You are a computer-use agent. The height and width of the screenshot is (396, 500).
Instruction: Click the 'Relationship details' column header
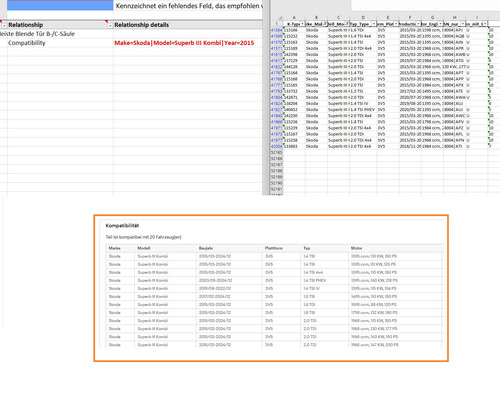click(x=188, y=25)
